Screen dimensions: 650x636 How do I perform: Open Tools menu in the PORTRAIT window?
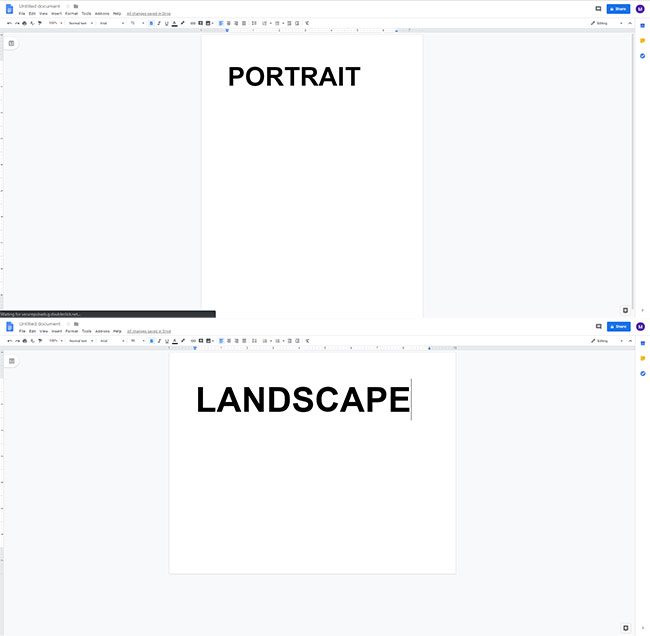point(86,14)
